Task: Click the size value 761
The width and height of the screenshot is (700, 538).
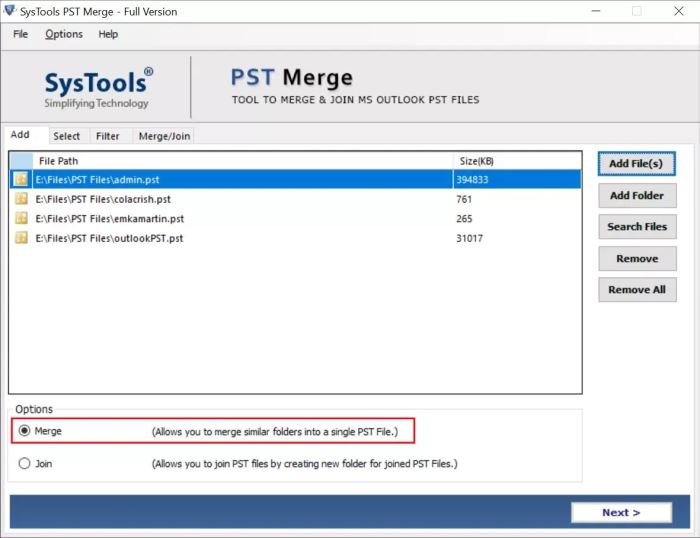Action: [x=464, y=199]
